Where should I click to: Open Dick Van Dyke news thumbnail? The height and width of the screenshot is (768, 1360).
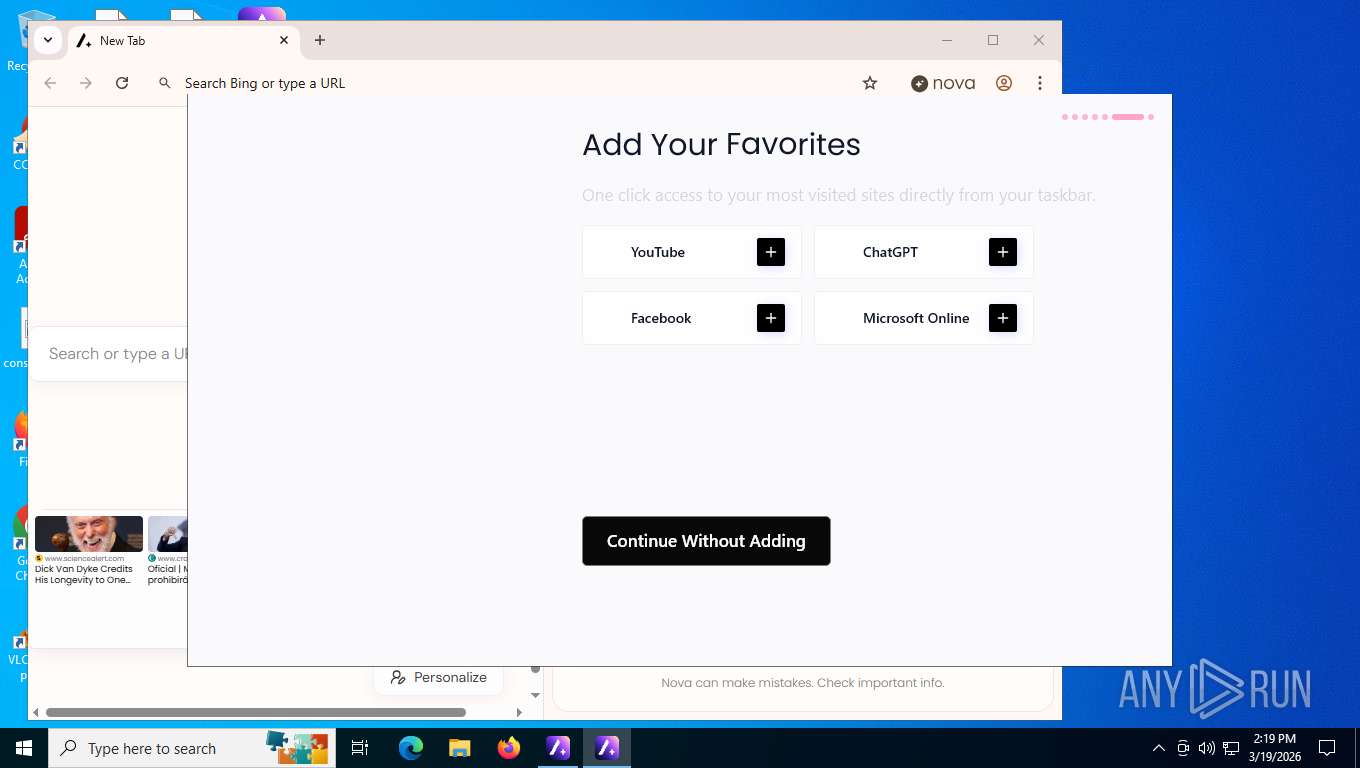89,534
